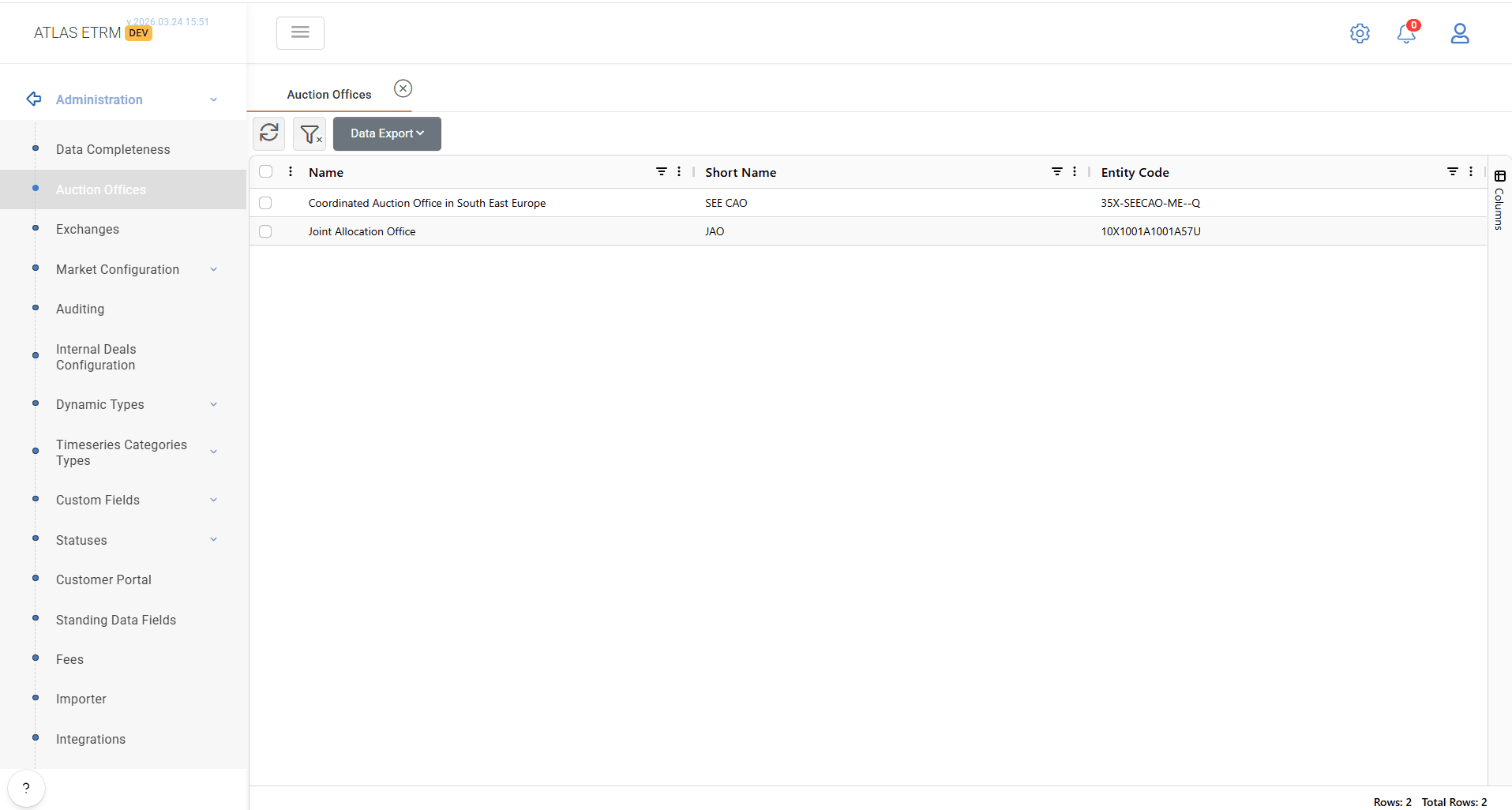The image size is (1512, 810).
Task: Switch to the Auction Offices tab
Action: click(328, 94)
